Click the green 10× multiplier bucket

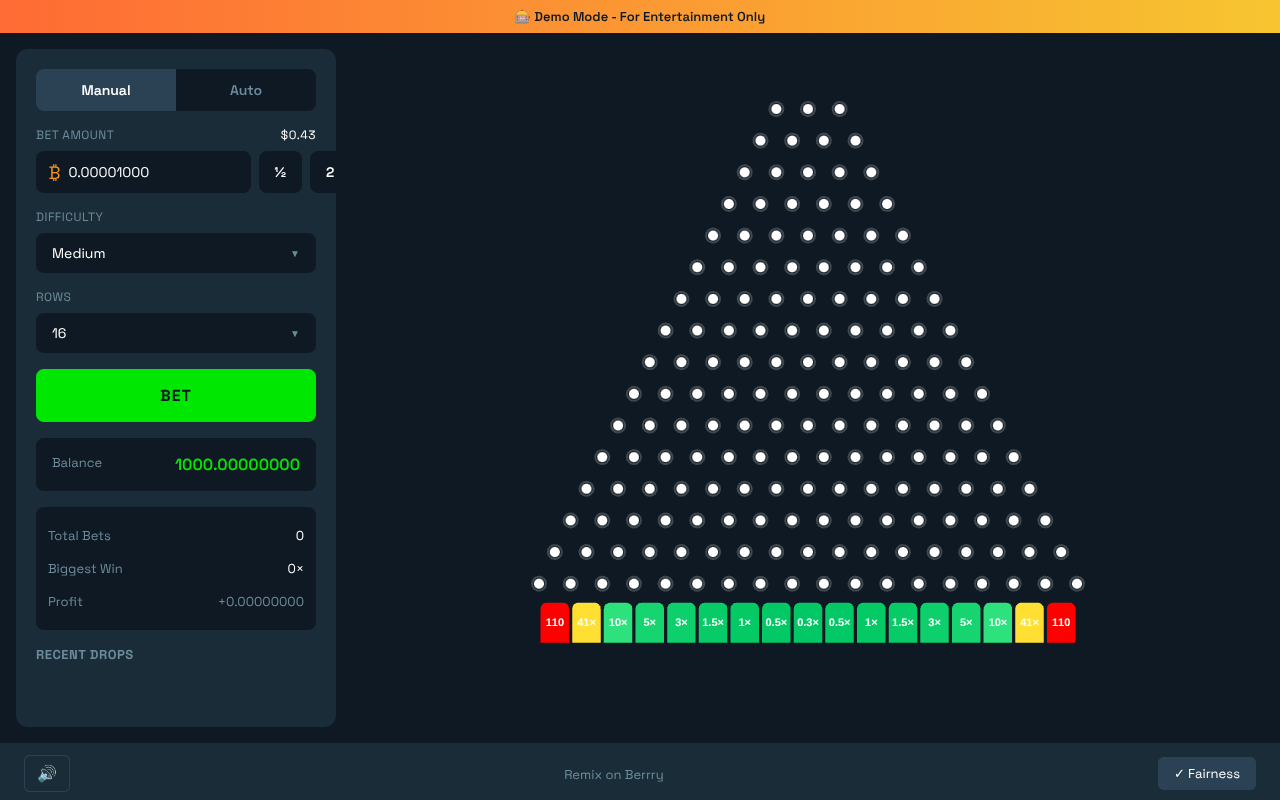[x=617, y=622]
